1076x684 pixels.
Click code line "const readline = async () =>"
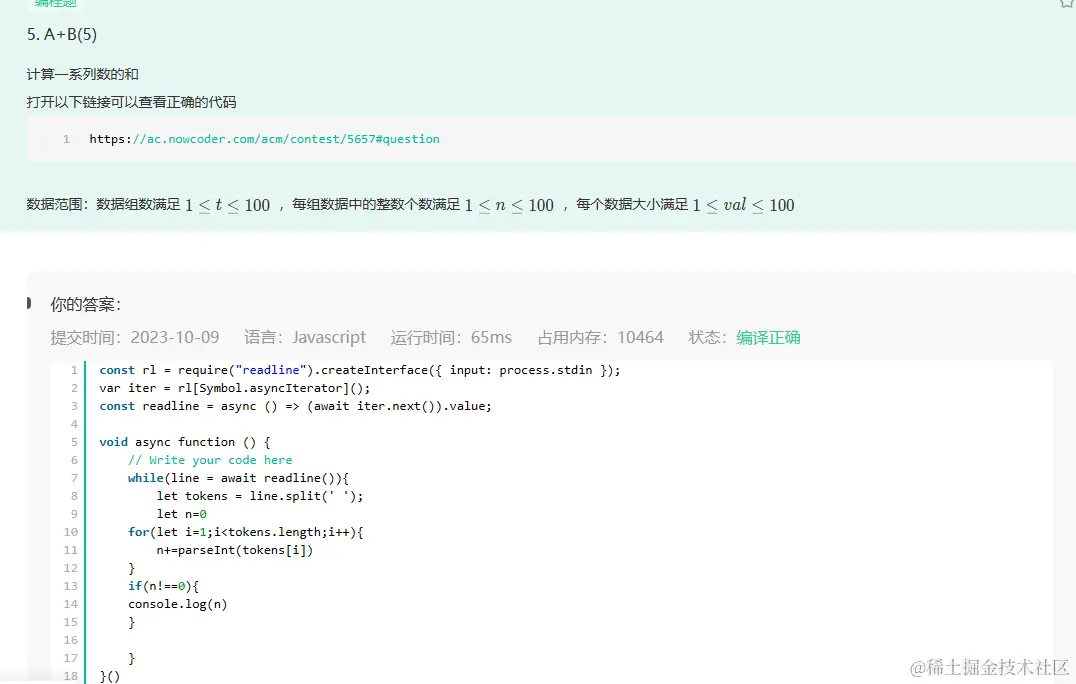point(295,406)
